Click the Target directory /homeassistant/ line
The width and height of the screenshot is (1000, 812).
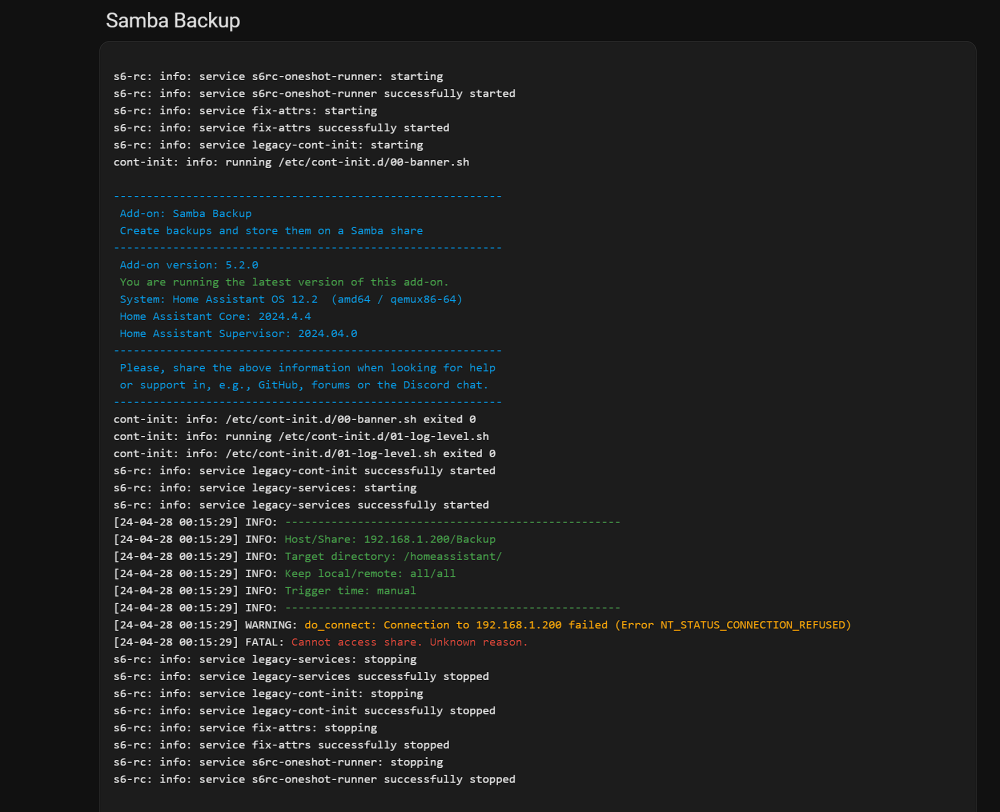click(307, 556)
